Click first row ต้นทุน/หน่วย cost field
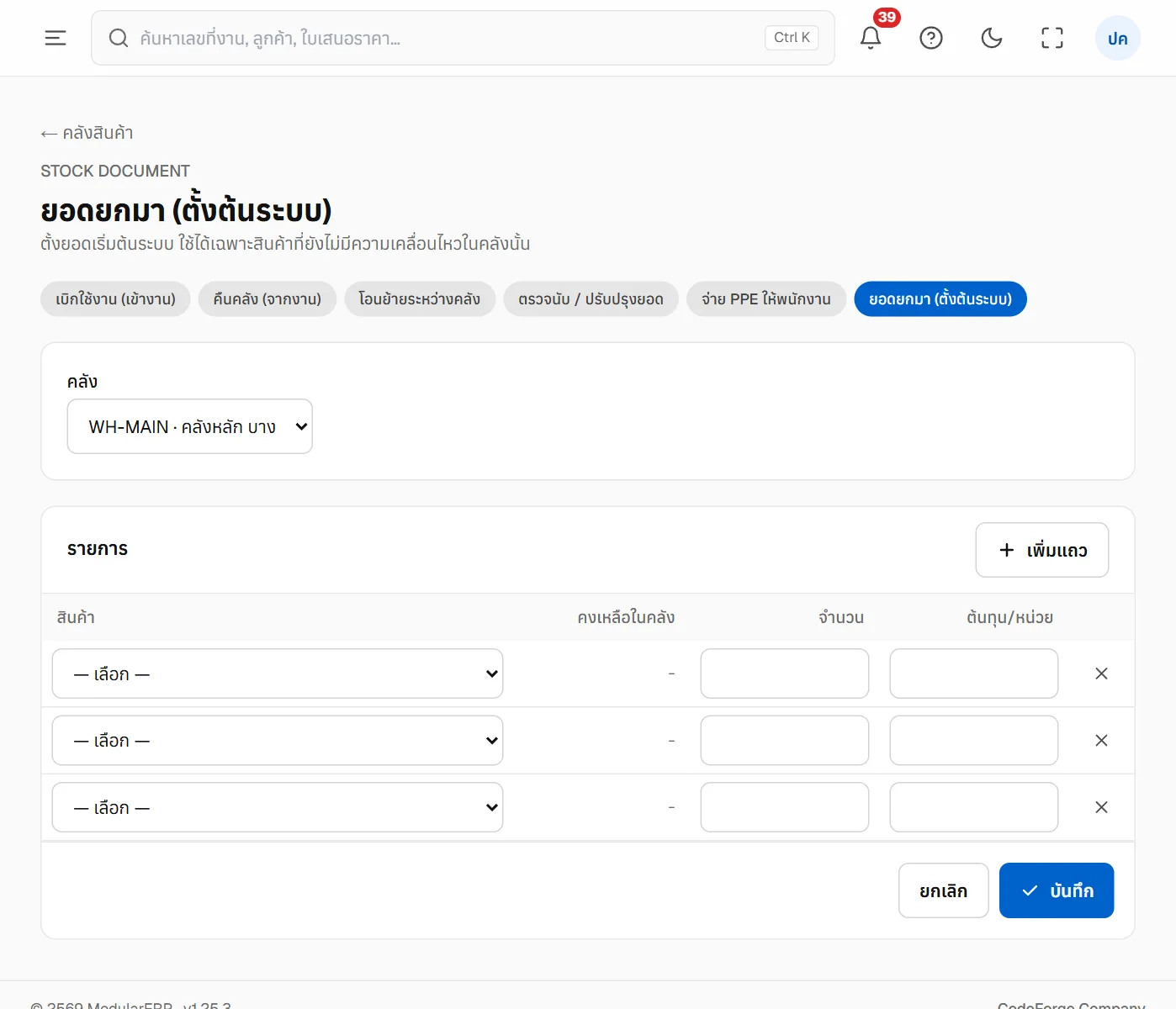This screenshot has width=1176, height=1009. tap(974, 674)
